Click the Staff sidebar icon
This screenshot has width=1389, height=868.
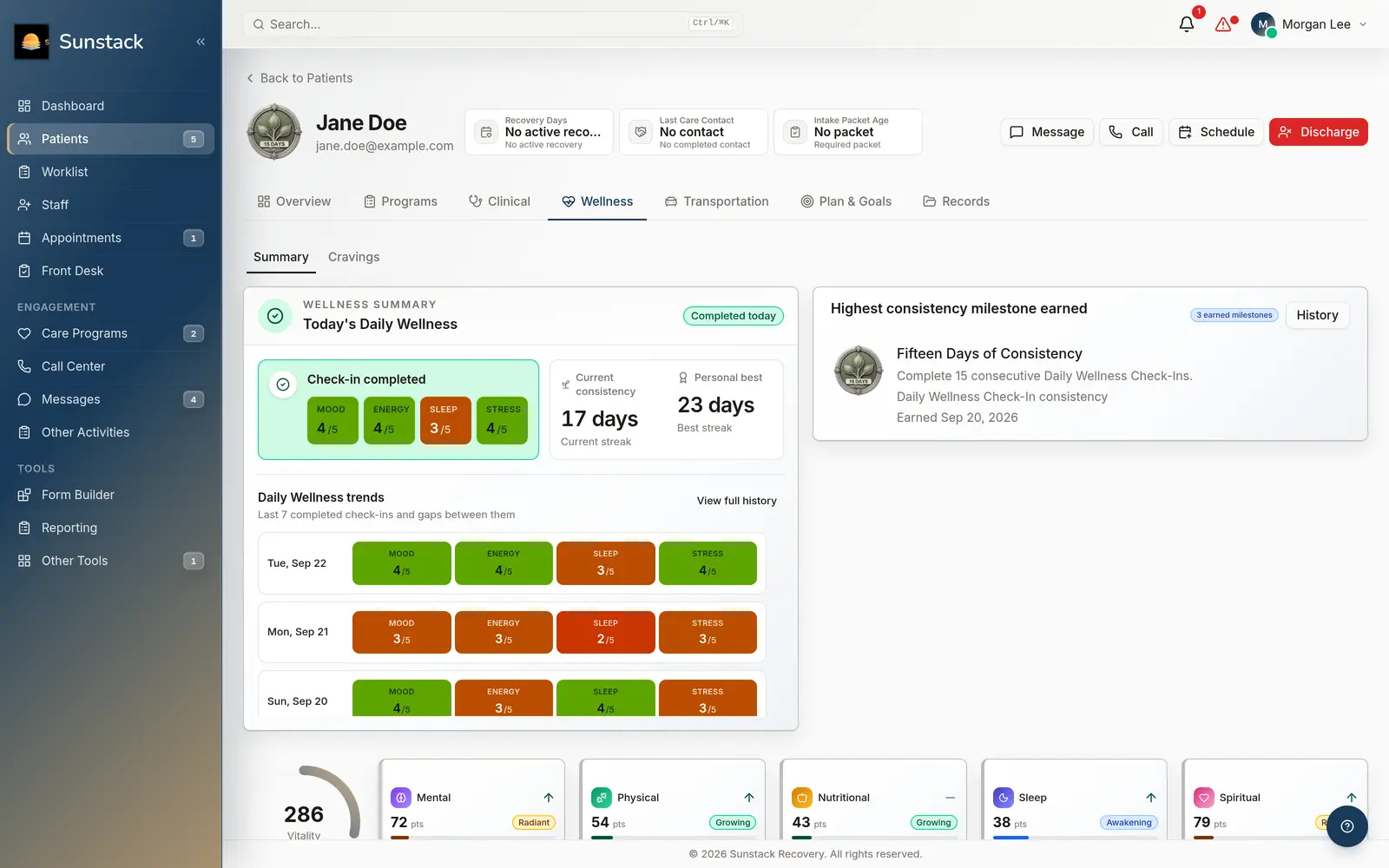tap(24, 205)
